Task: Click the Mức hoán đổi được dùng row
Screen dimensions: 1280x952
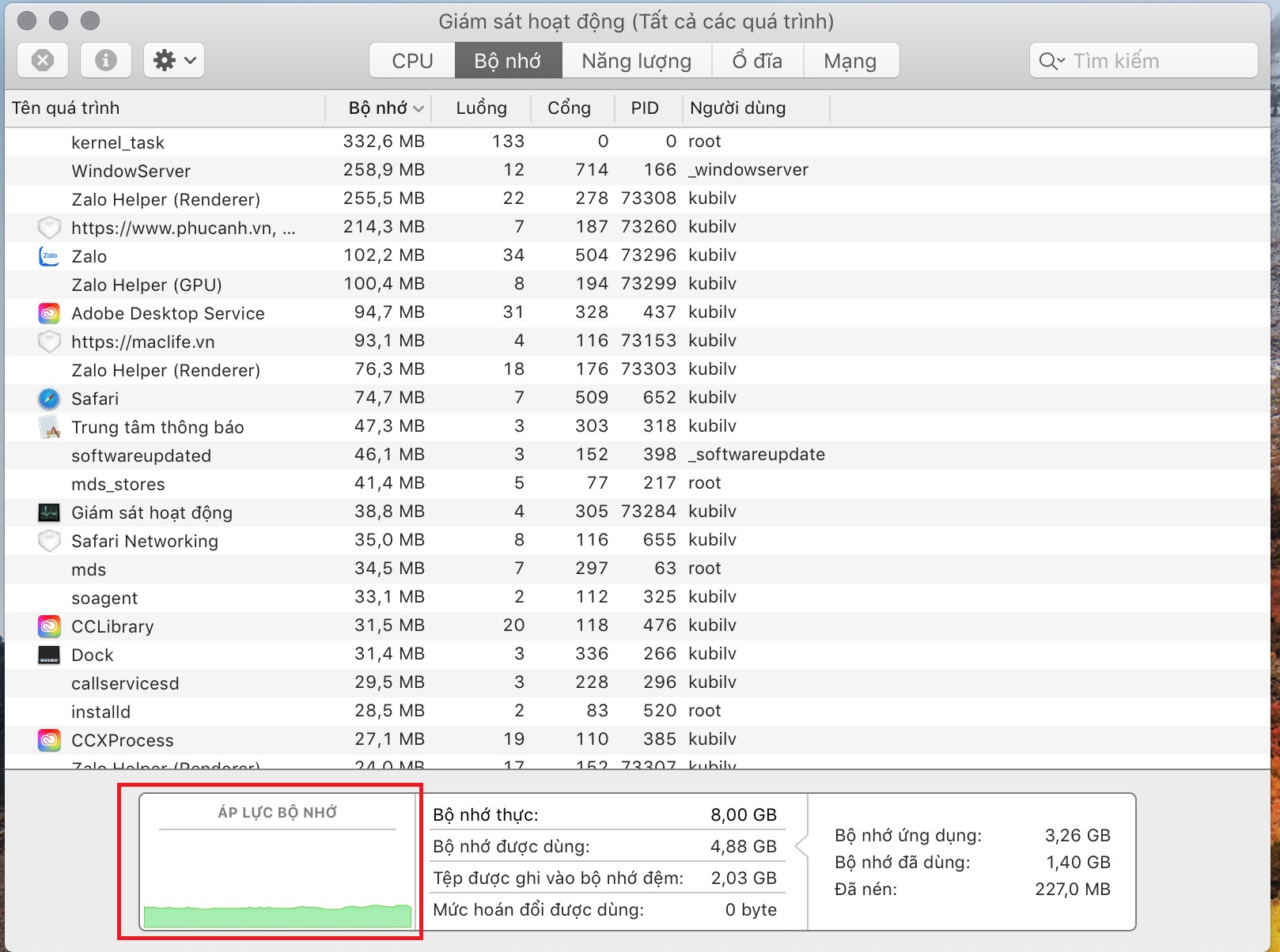Action: pyautogui.click(x=605, y=909)
